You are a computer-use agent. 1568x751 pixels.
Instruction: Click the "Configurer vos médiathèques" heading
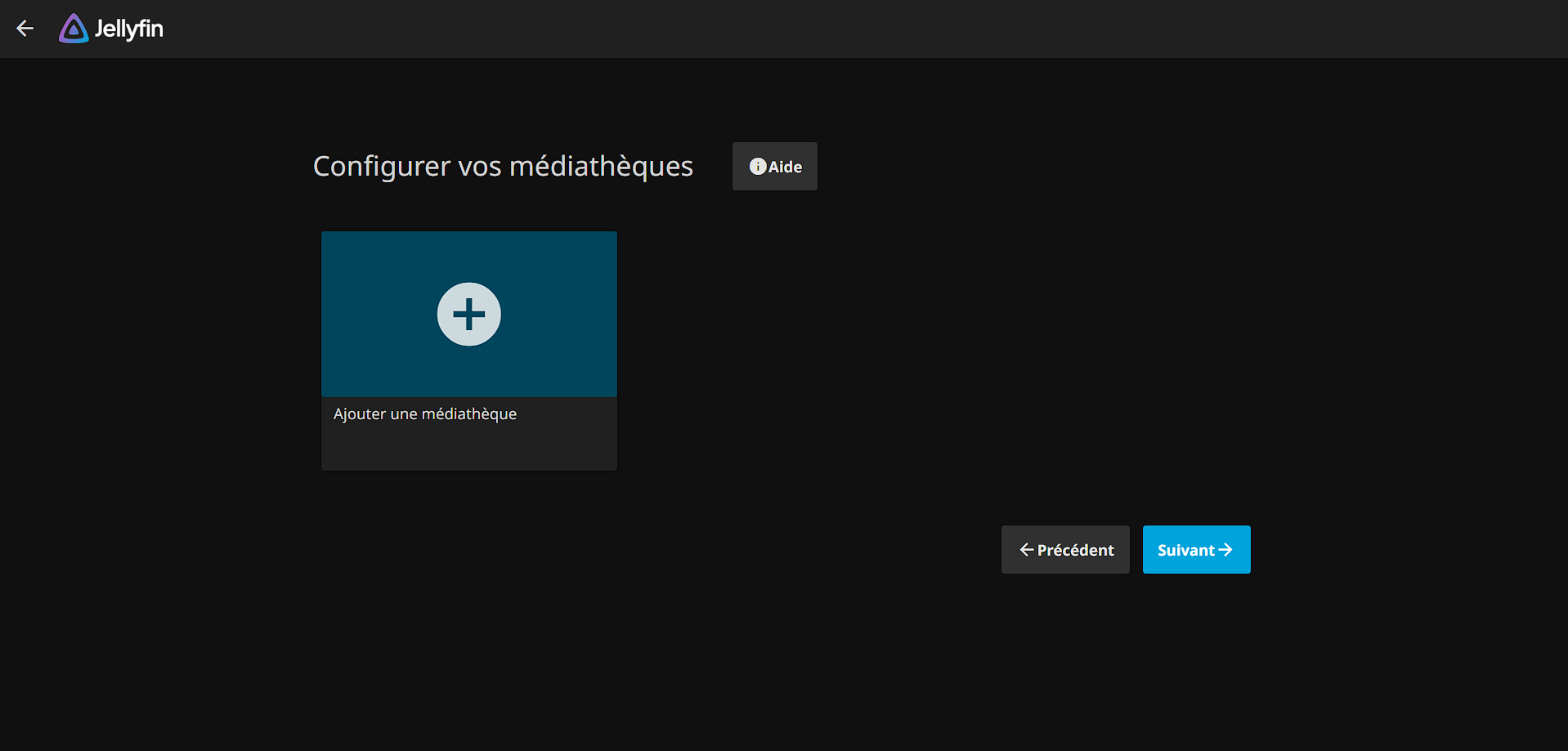tap(503, 166)
